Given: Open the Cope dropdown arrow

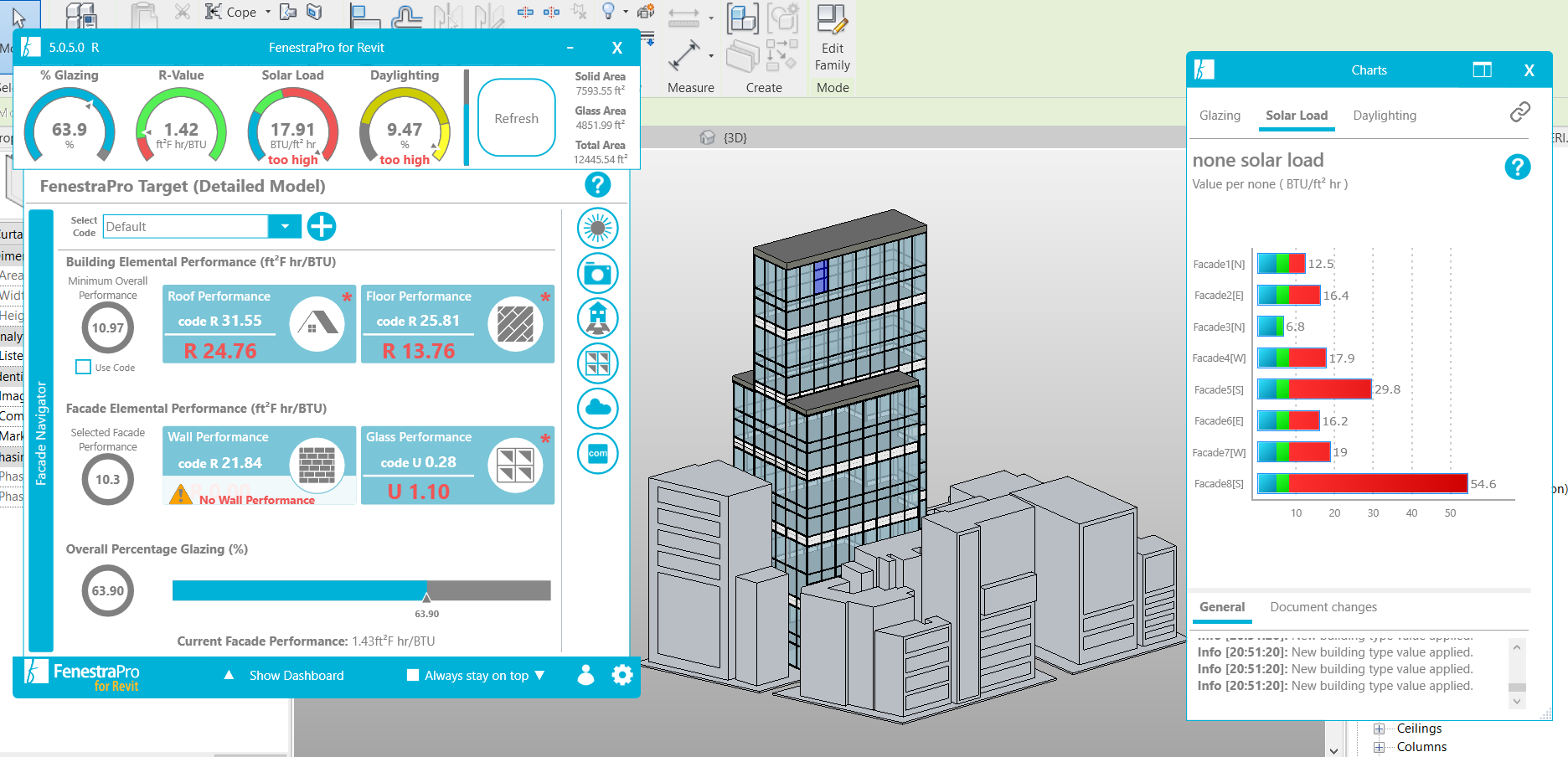Looking at the screenshot, I should pyautogui.click(x=268, y=12).
